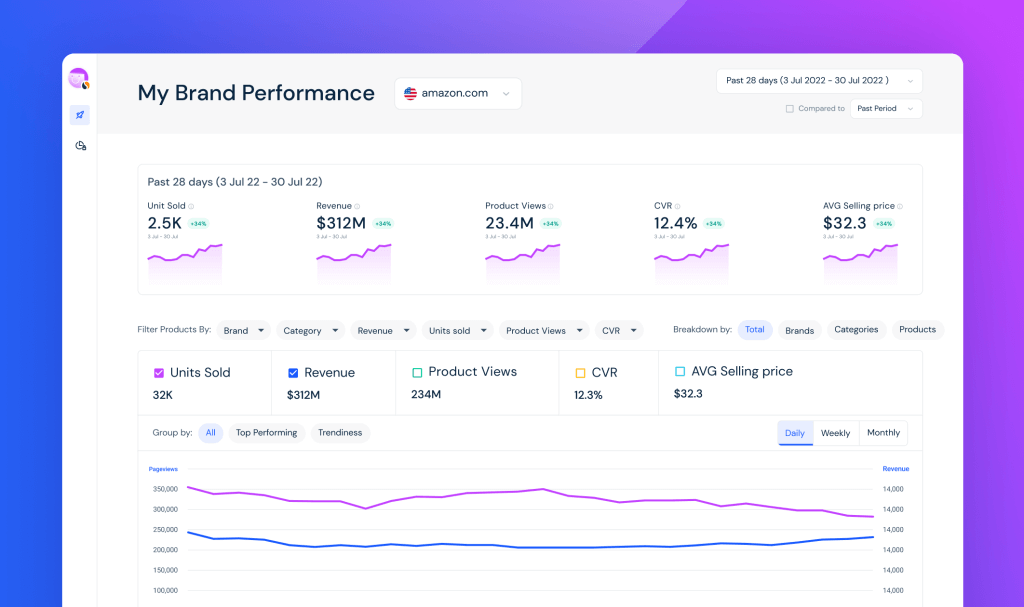Open the amazon.com marketplace dropdown
The image size is (1024, 607).
[x=458, y=93]
